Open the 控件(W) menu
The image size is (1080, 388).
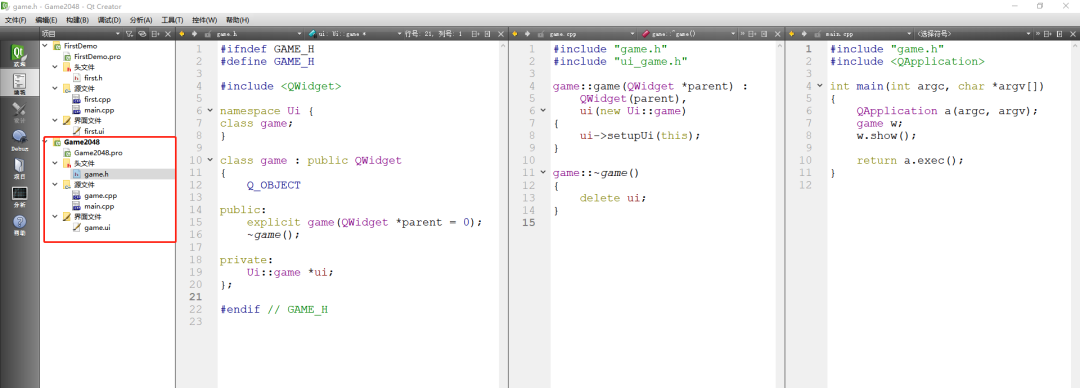tap(204, 20)
